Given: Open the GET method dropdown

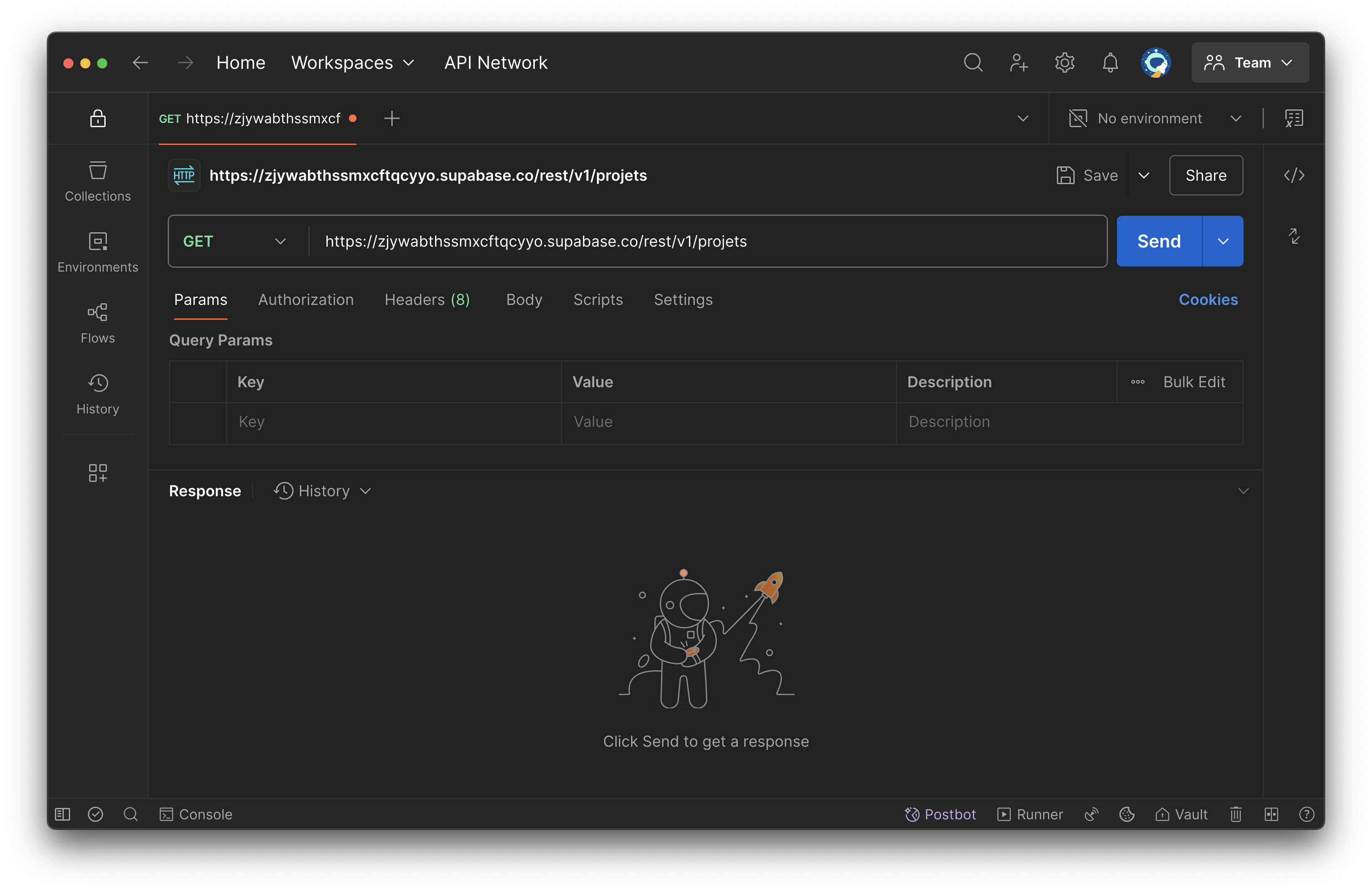Looking at the screenshot, I should tap(234, 241).
